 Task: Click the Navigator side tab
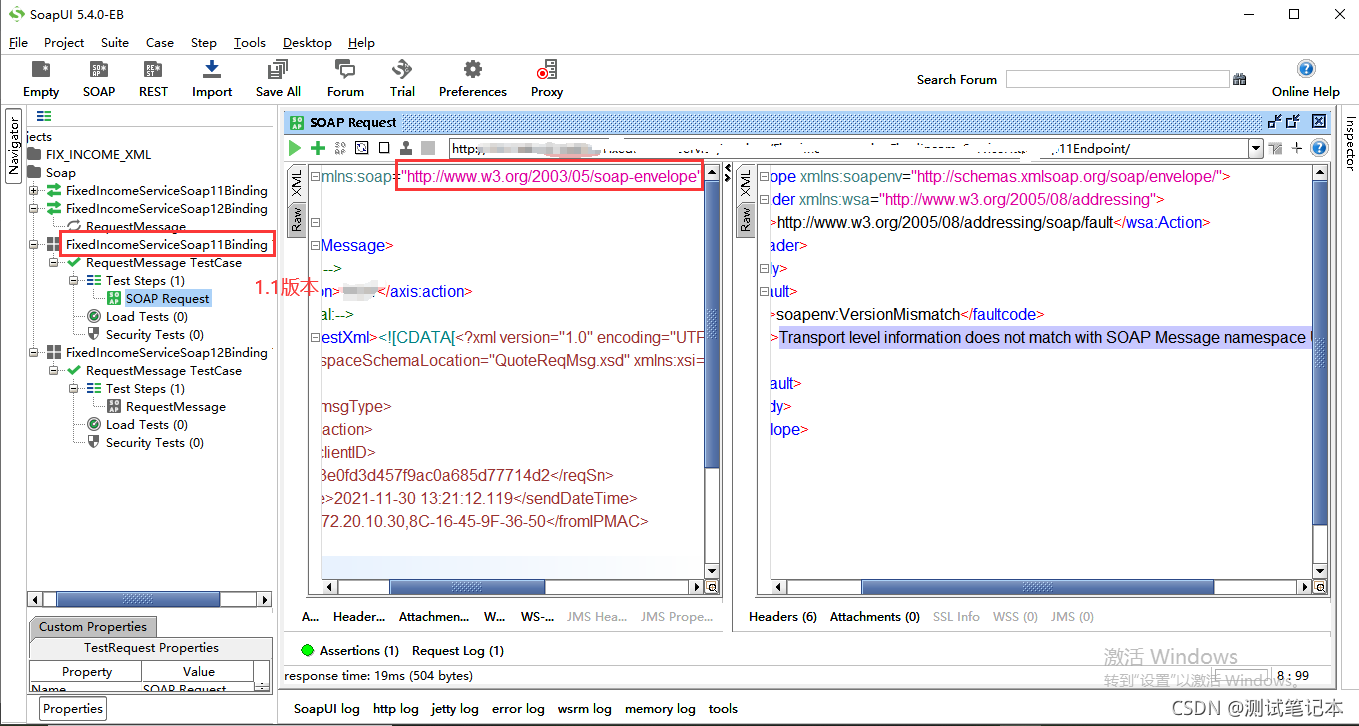point(14,145)
